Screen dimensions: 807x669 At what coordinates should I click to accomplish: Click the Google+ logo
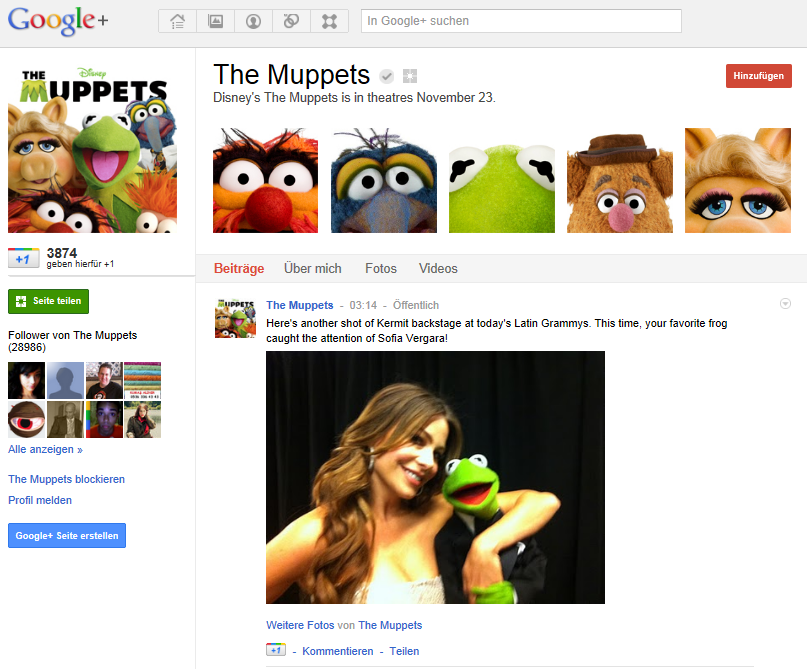tap(58, 21)
